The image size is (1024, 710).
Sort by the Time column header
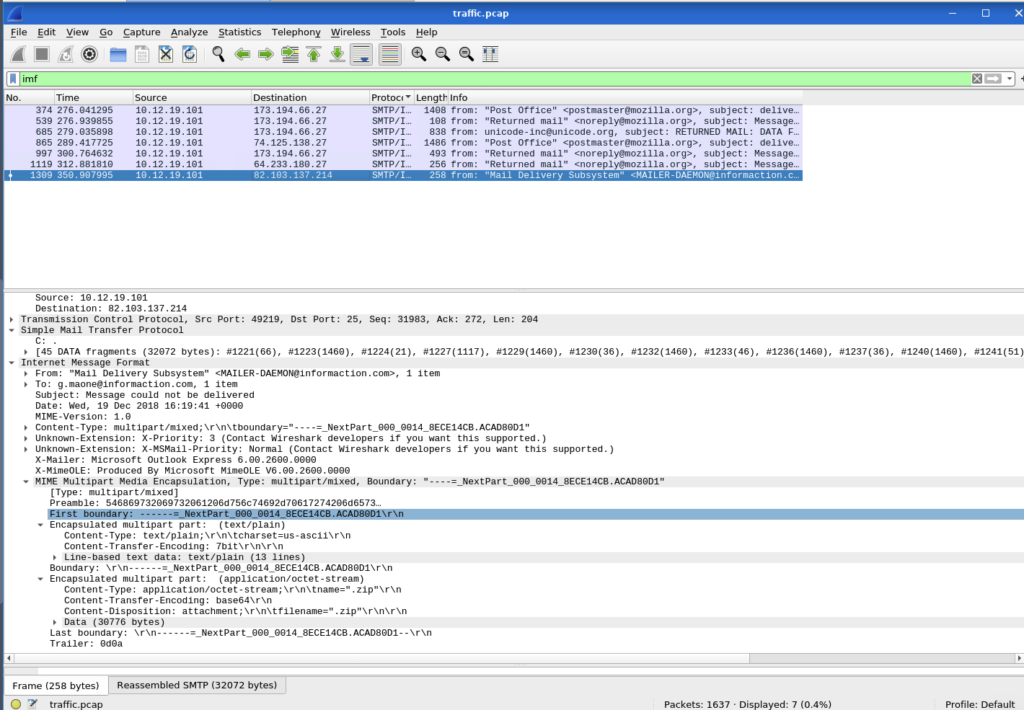[93, 97]
